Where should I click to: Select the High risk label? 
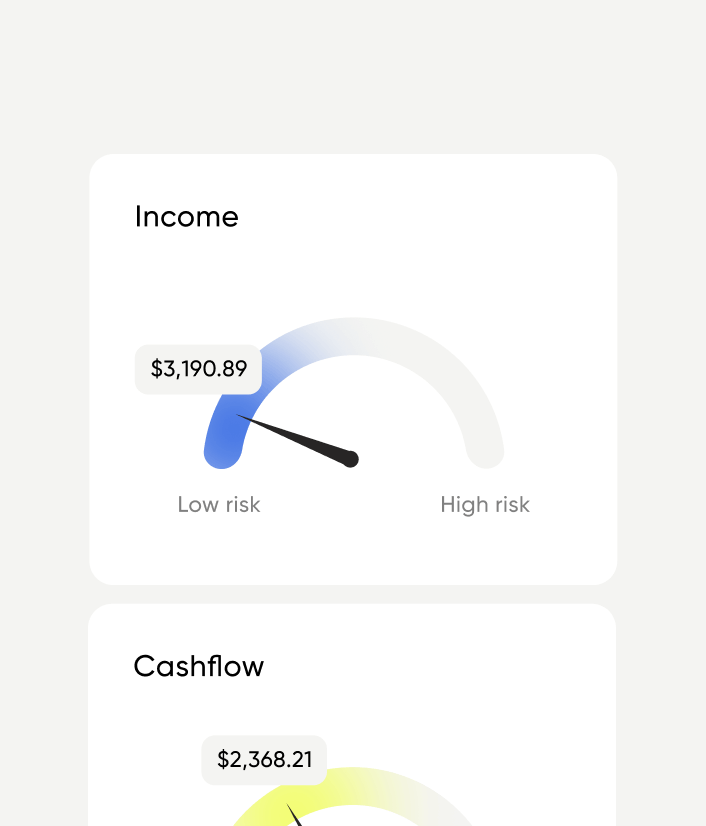point(485,505)
